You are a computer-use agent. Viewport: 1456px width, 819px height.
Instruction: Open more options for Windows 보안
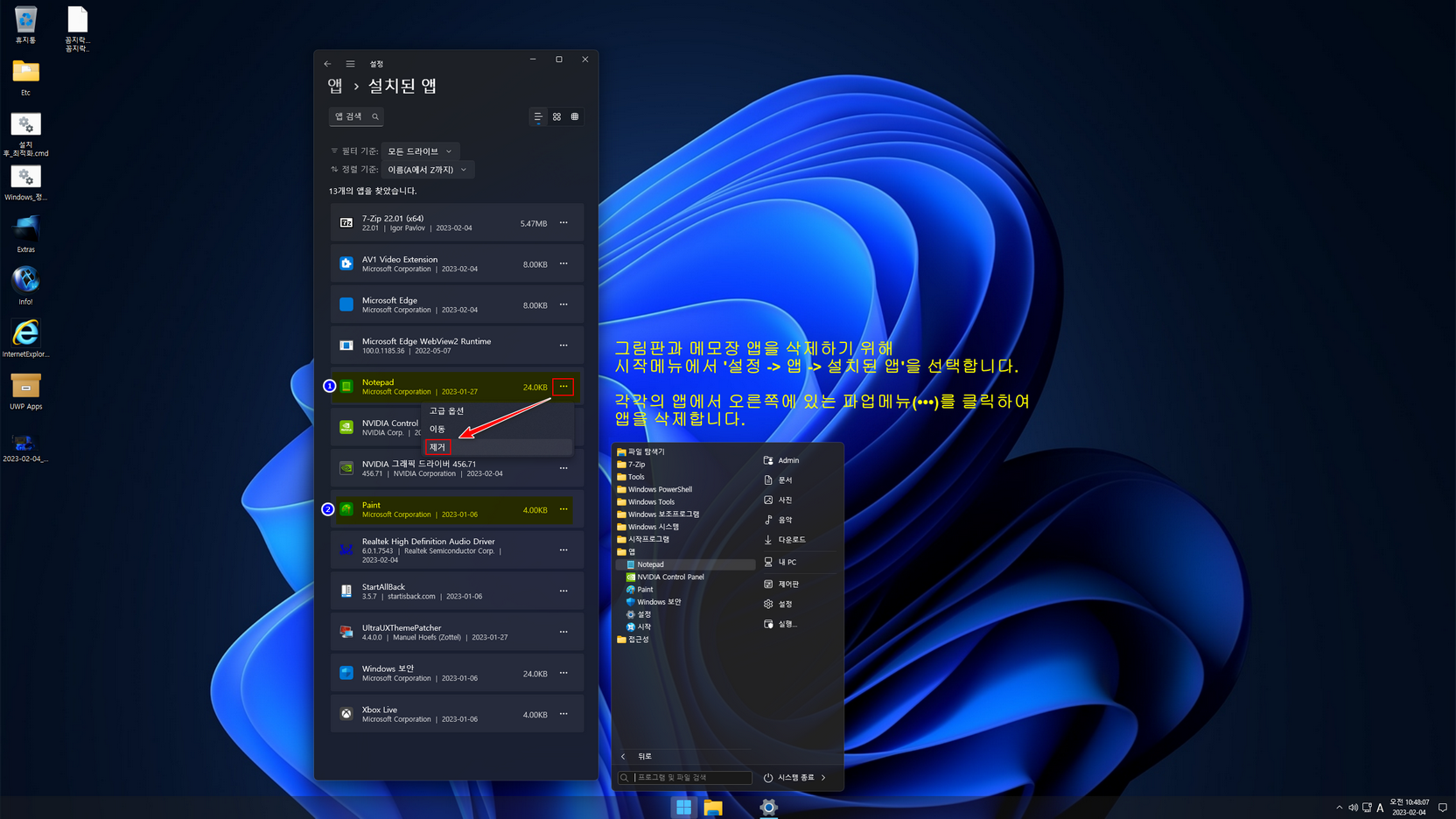(x=563, y=673)
